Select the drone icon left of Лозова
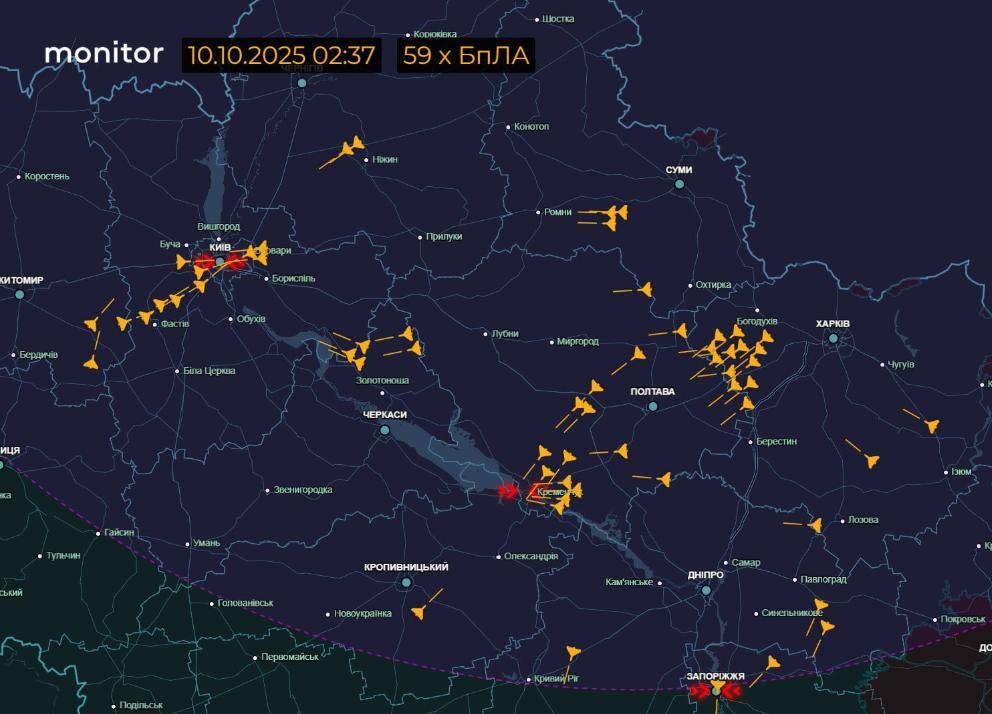 coord(815,524)
